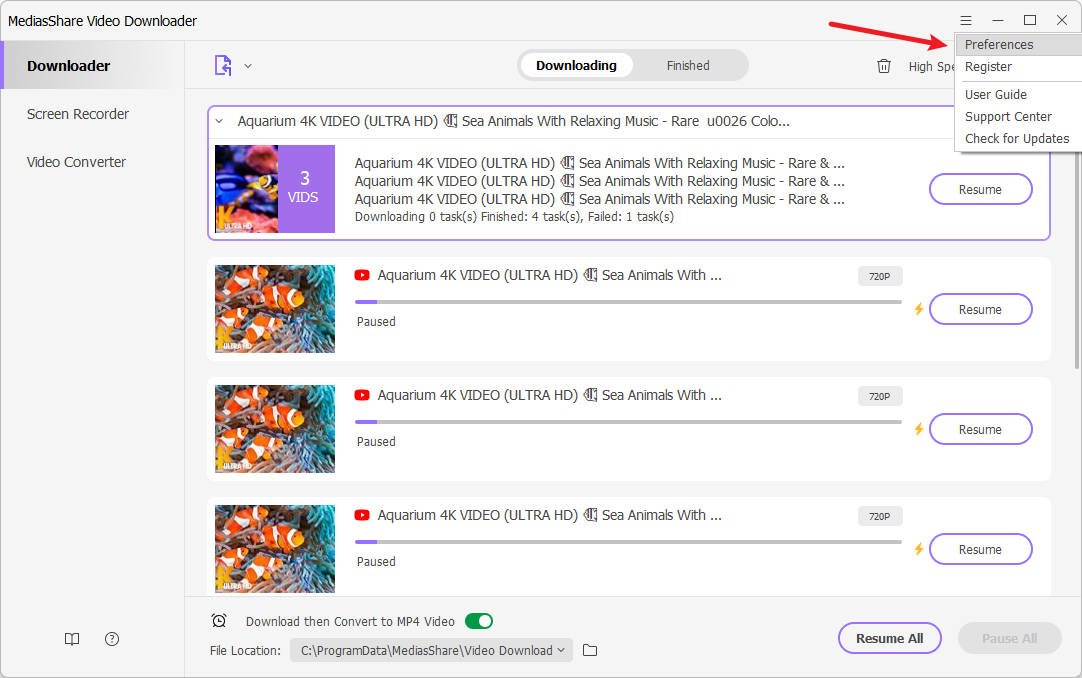Open the hamburger menu icon in title bar
This screenshot has height=678, width=1082.
pyautogui.click(x=965, y=20)
